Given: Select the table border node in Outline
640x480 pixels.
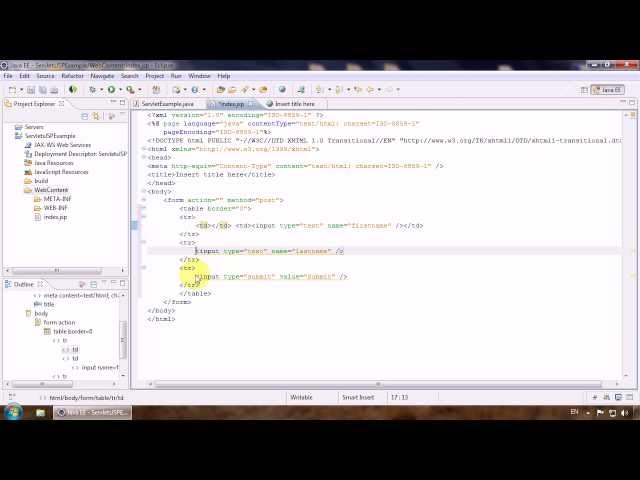Looking at the screenshot, I should pos(73,331).
